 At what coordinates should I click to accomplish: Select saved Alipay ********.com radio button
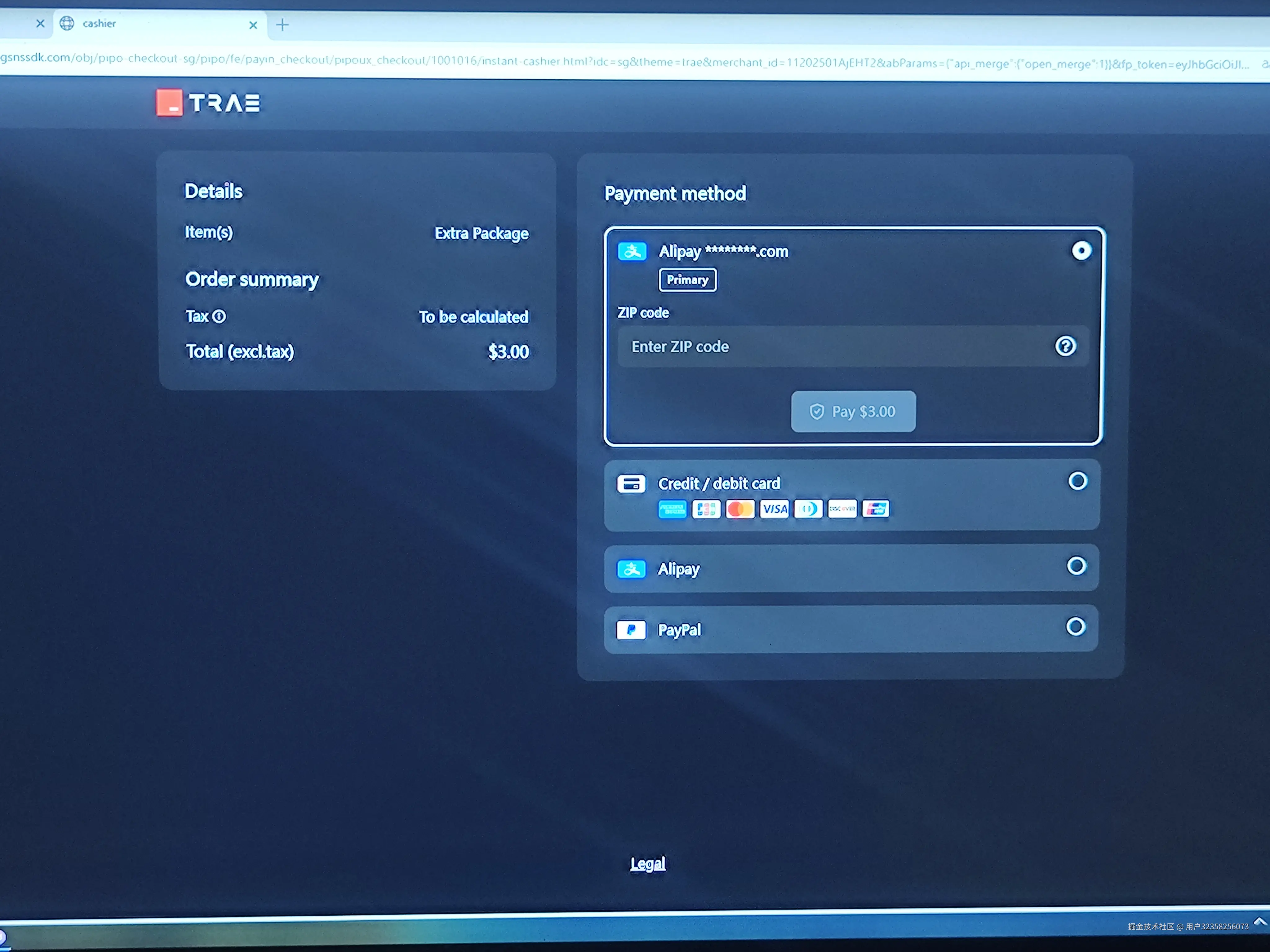[1082, 251]
